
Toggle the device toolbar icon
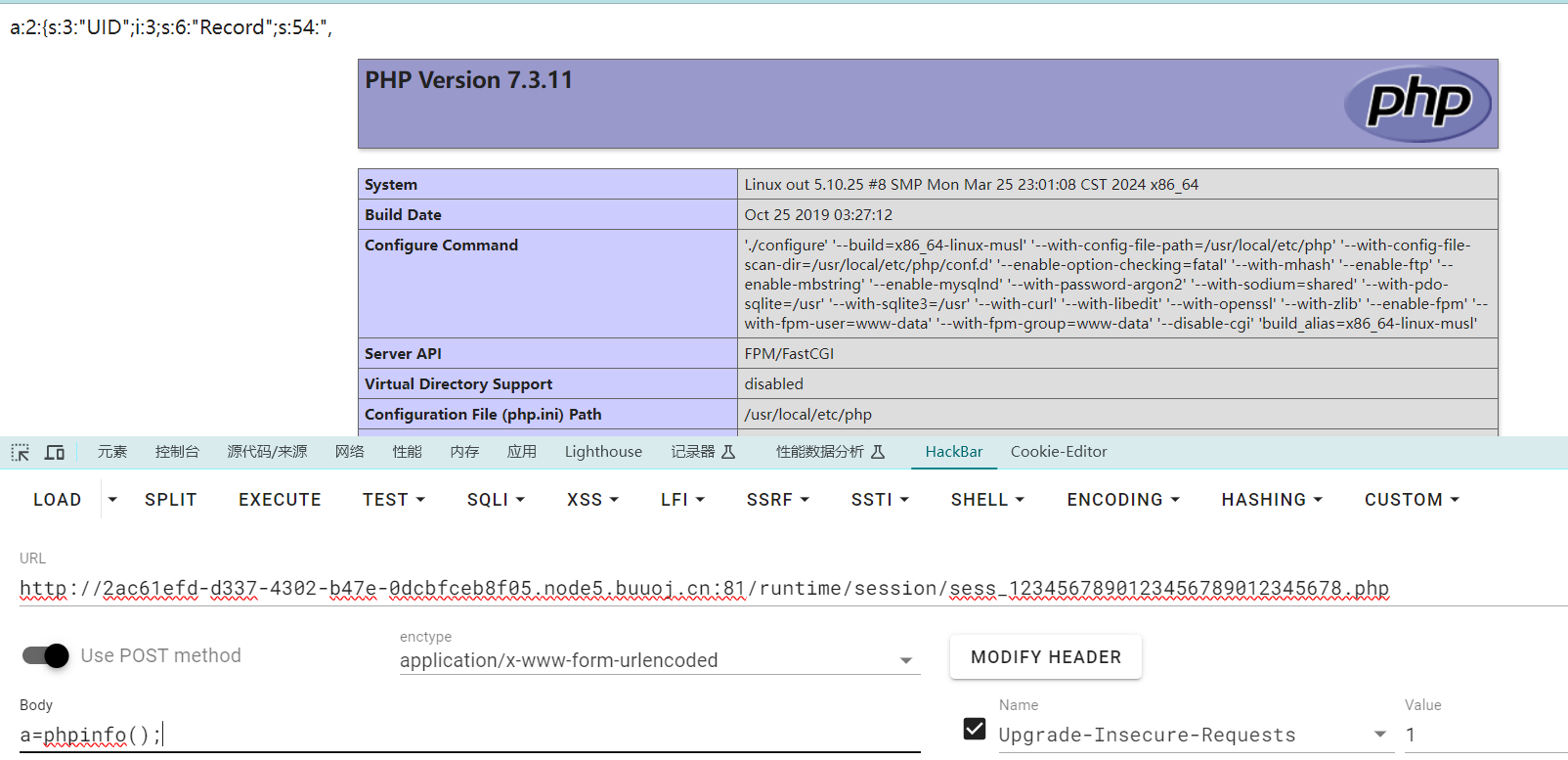[x=55, y=452]
